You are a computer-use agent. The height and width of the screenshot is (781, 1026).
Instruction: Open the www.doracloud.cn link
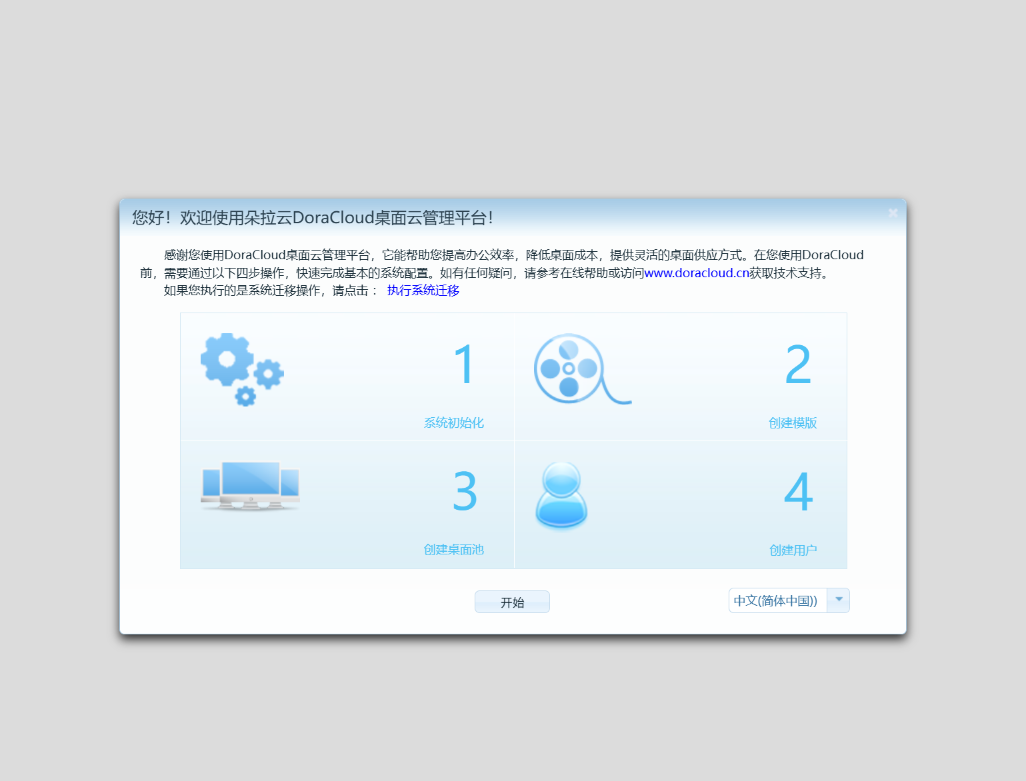tap(696, 273)
